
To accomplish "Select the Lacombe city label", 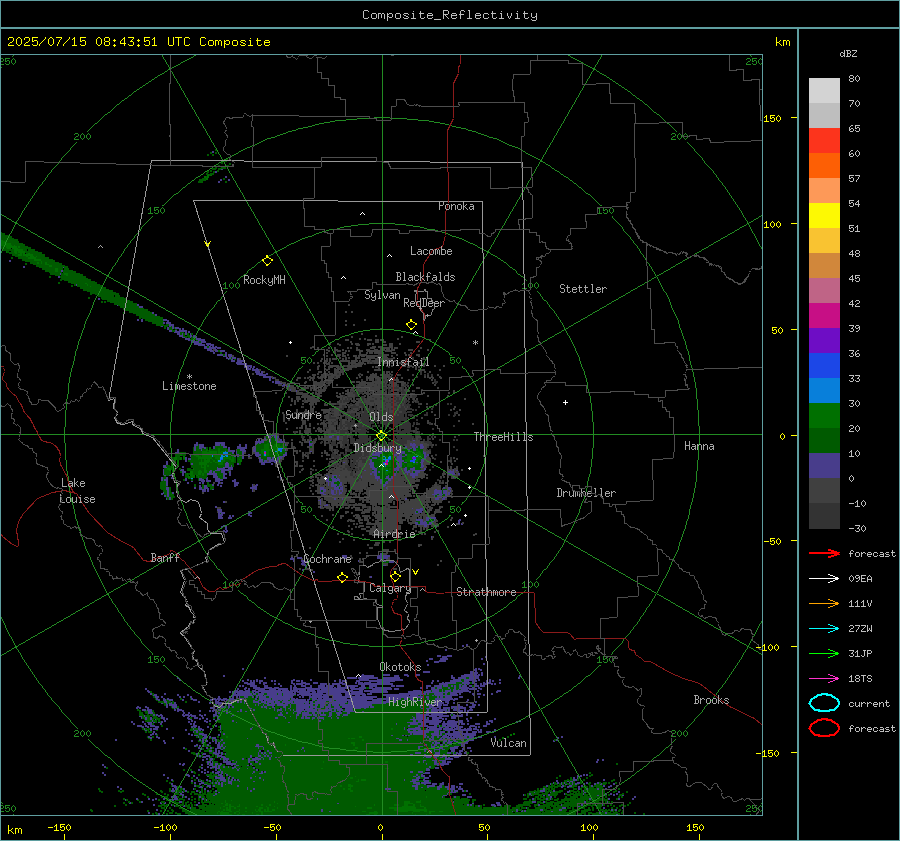I will click(431, 251).
